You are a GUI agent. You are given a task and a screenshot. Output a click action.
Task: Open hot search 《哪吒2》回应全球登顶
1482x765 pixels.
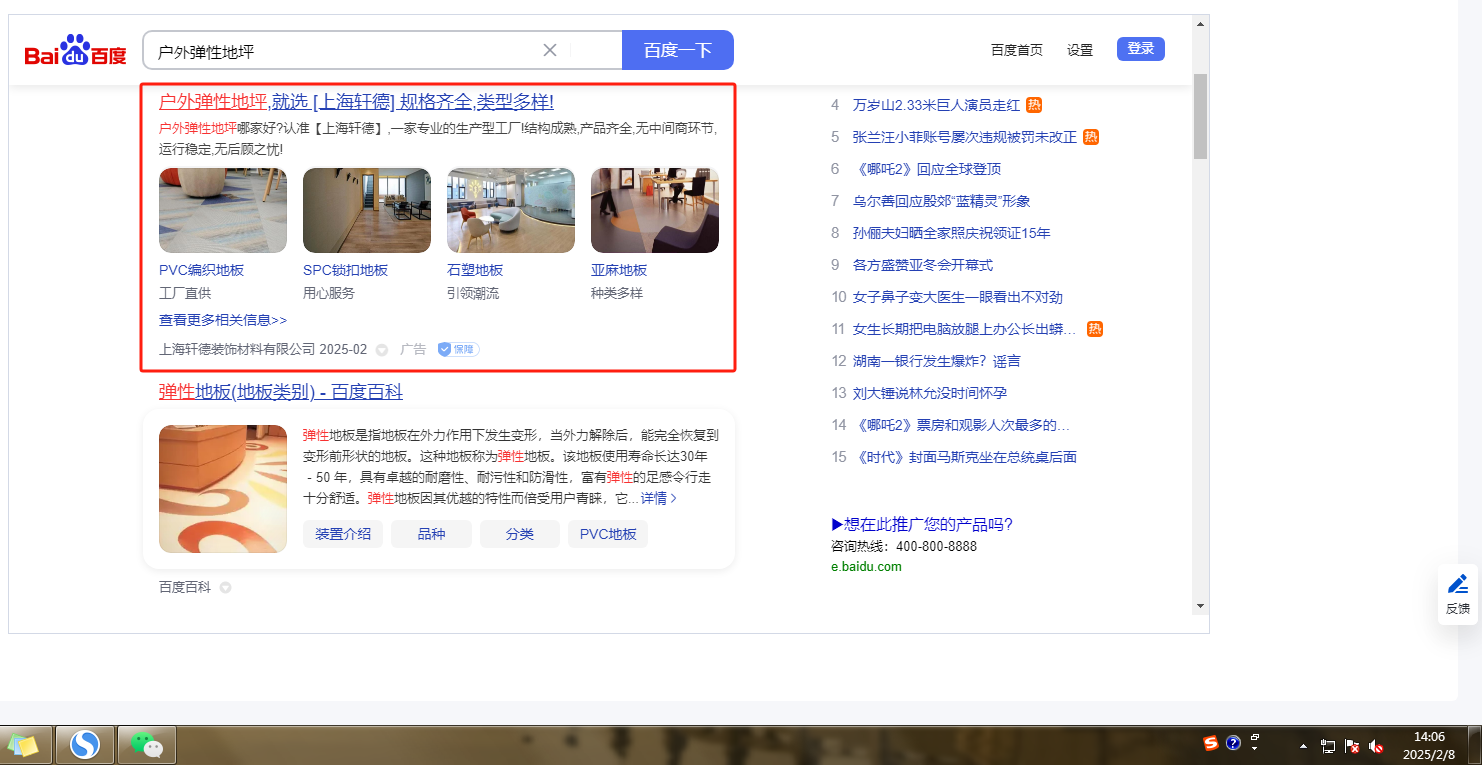click(x=927, y=169)
